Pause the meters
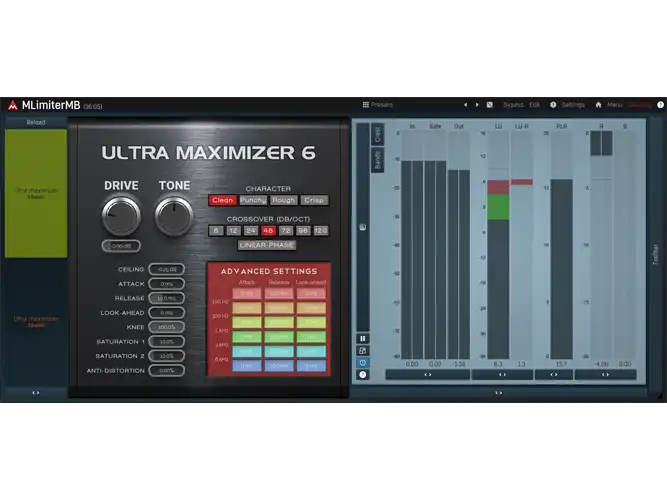 (362, 339)
